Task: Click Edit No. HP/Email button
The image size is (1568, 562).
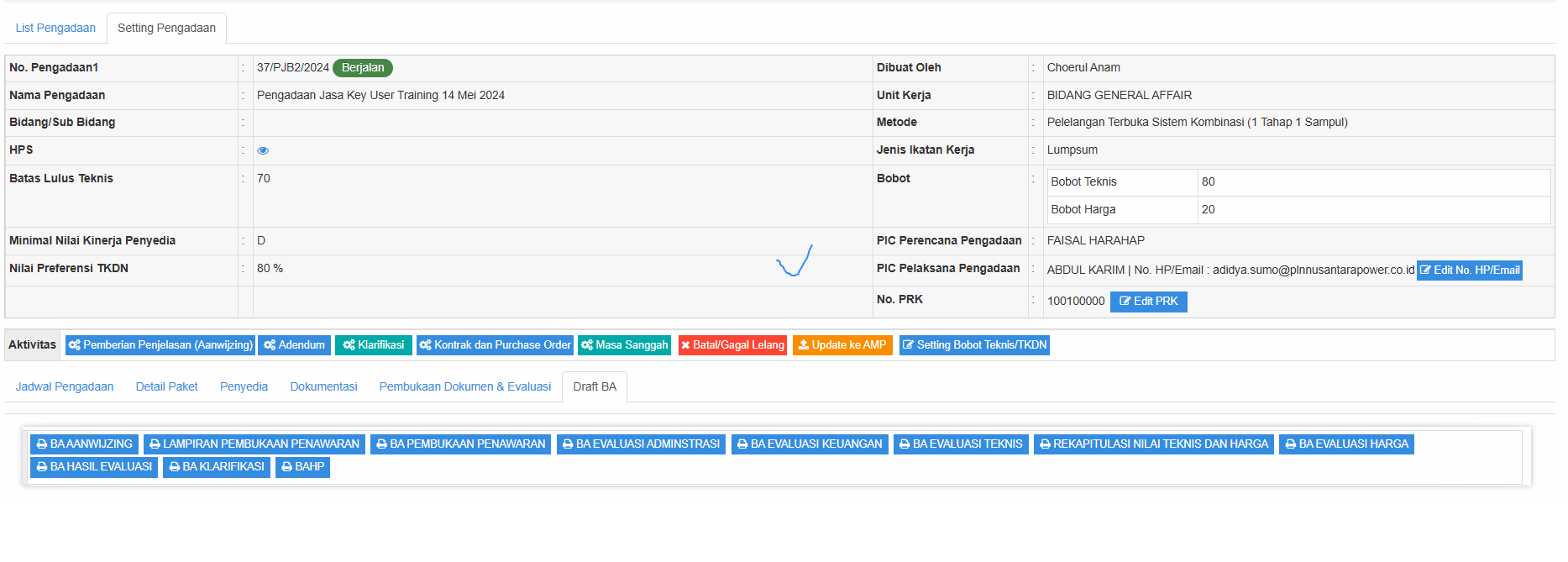Action: click(x=1469, y=270)
